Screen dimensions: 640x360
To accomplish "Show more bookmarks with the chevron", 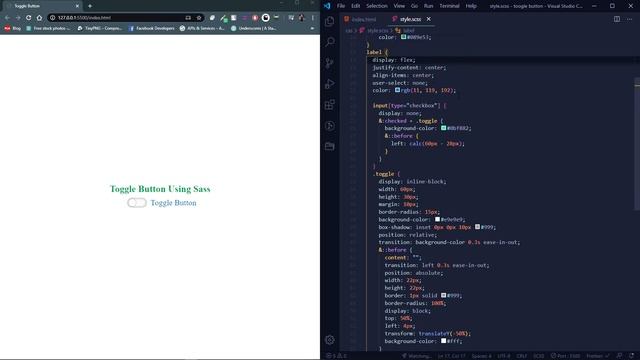I will 312,28.
